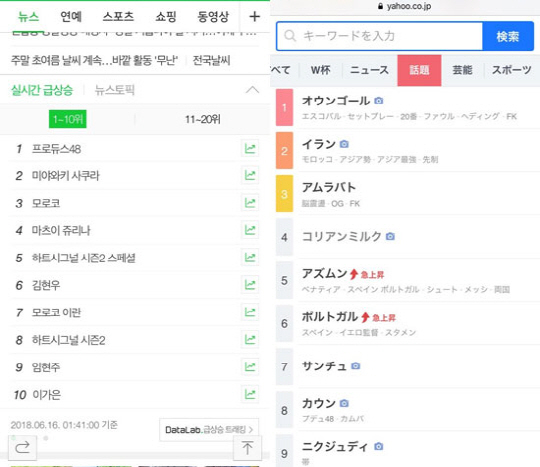The height and width of the screenshot is (467, 540).
Task: Open Yahoo topic アズムン
Action: (x=324, y=273)
